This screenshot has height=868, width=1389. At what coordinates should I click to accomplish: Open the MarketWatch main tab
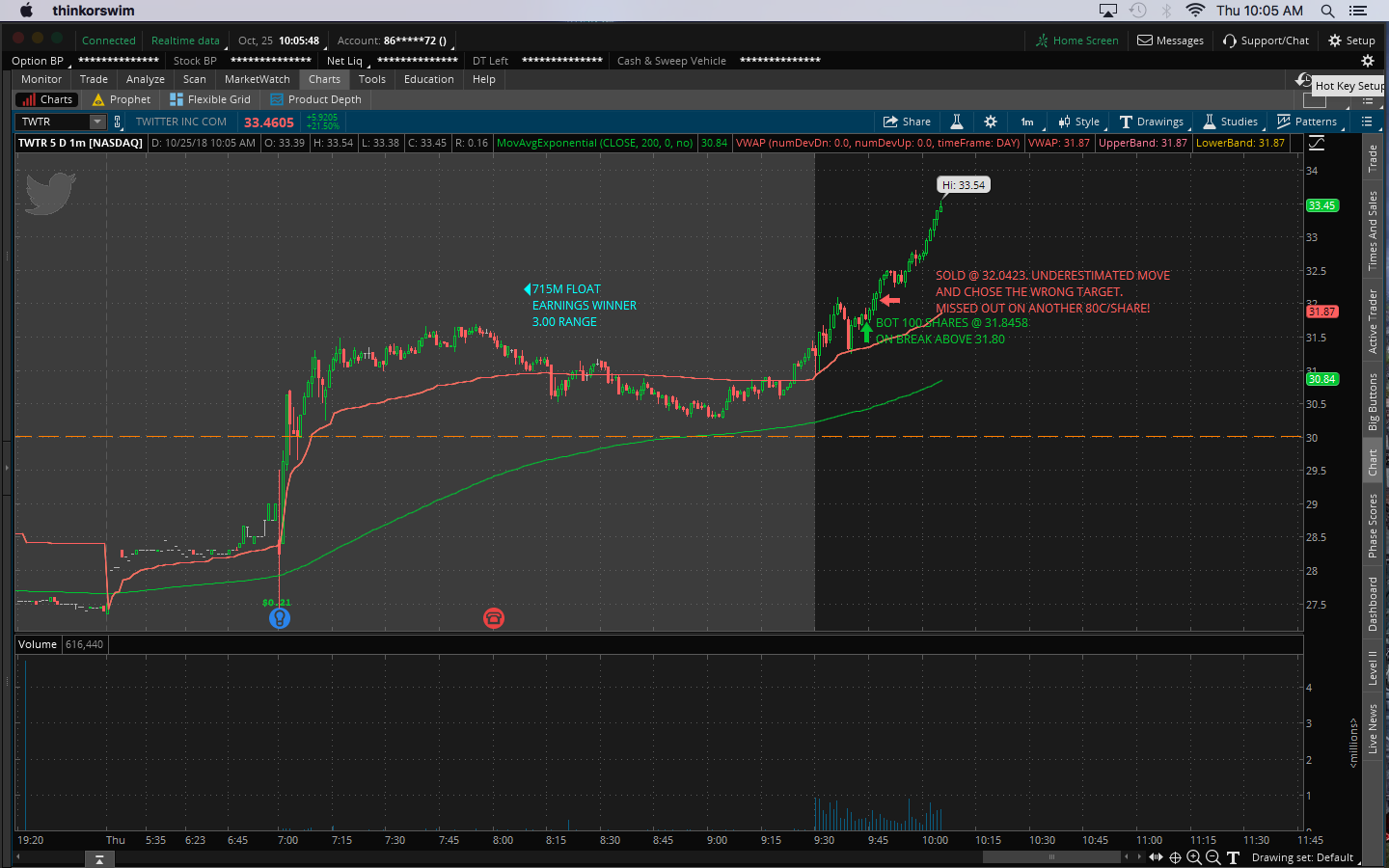[x=258, y=79]
